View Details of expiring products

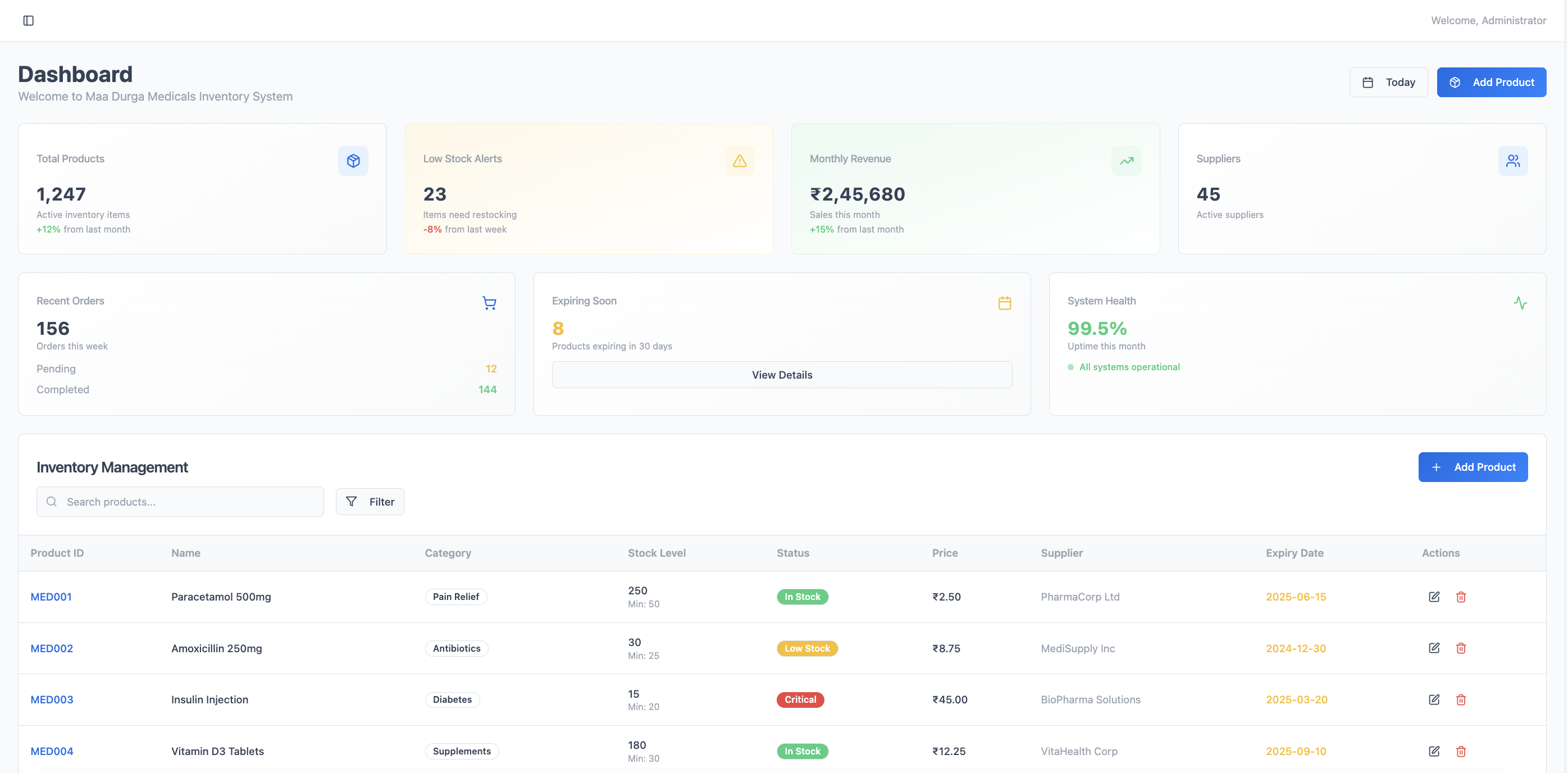[x=782, y=374]
